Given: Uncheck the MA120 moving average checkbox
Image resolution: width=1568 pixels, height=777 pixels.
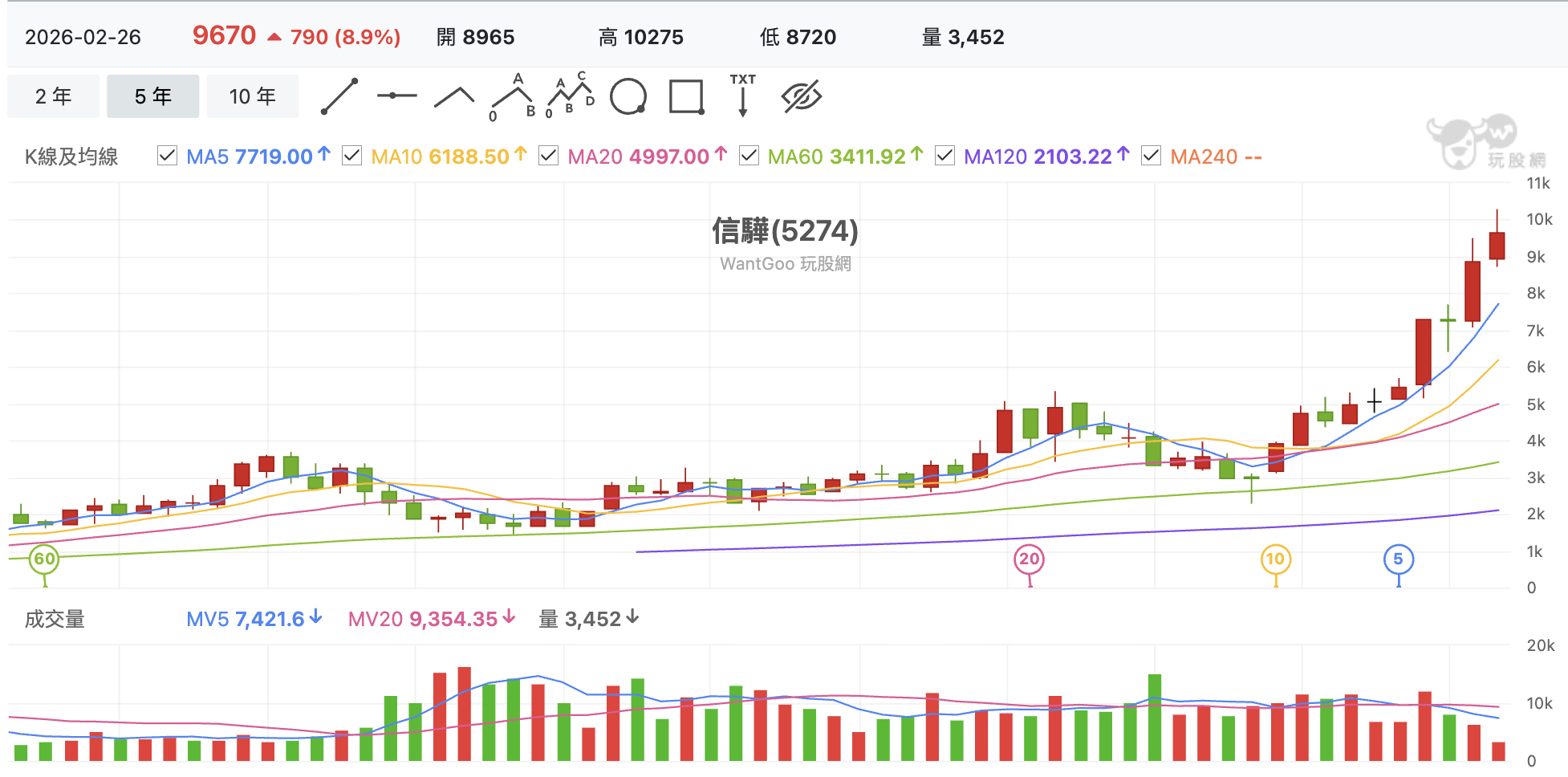Looking at the screenshot, I should [x=944, y=156].
